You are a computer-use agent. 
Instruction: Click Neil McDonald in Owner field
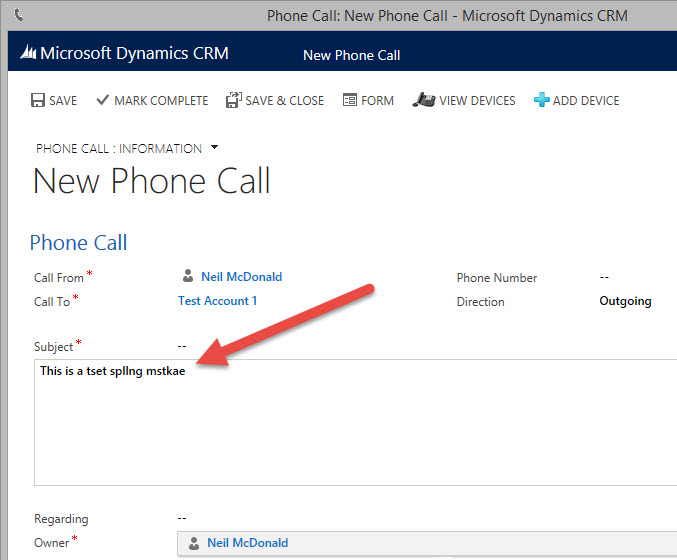click(x=247, y=543)
